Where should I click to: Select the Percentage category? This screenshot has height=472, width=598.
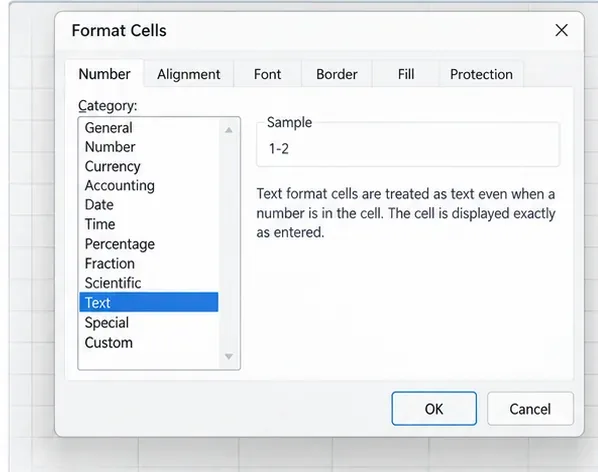pos(149,244)
